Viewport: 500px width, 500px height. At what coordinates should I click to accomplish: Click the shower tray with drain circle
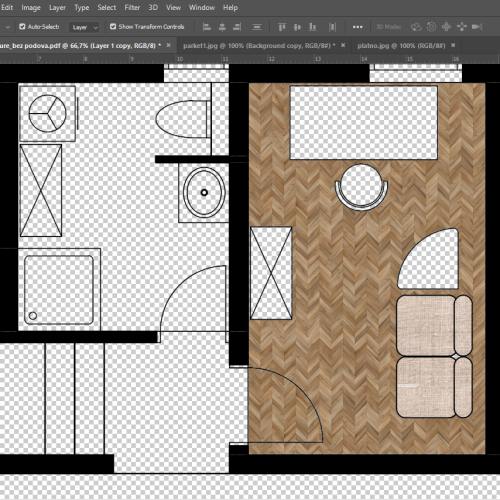(59, 290)
